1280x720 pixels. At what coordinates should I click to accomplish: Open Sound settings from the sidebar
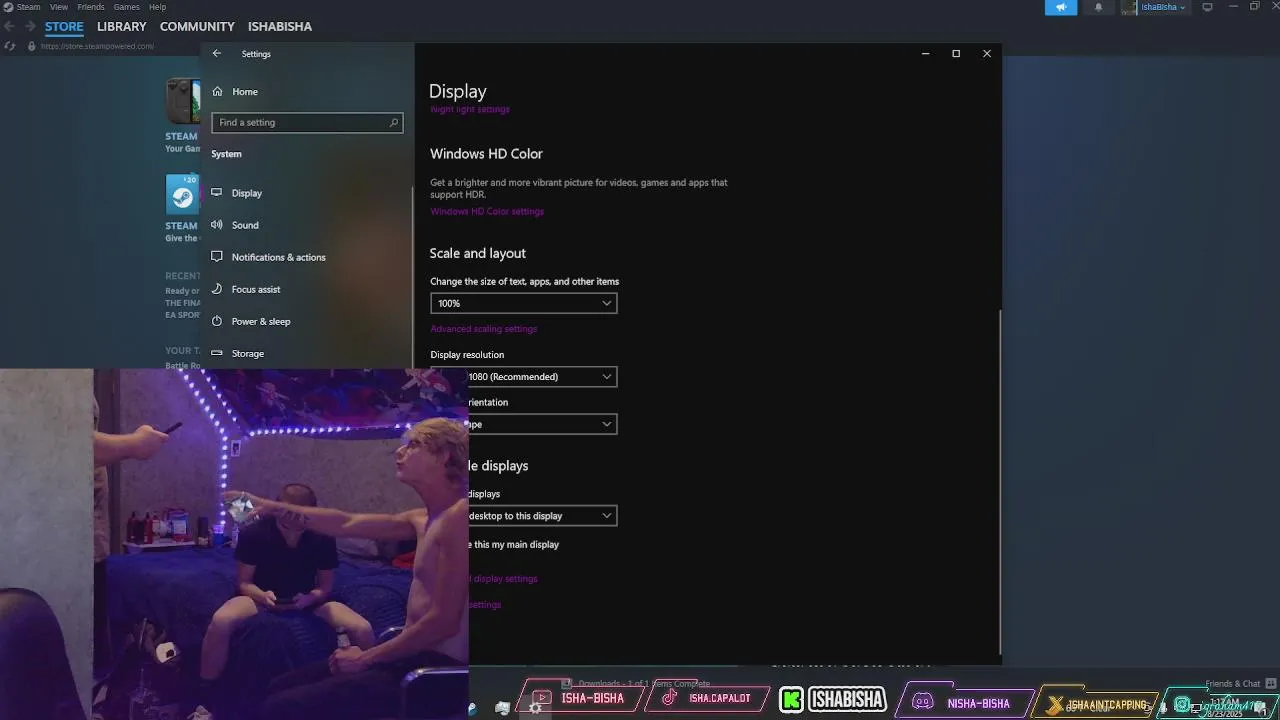[245, 225]
